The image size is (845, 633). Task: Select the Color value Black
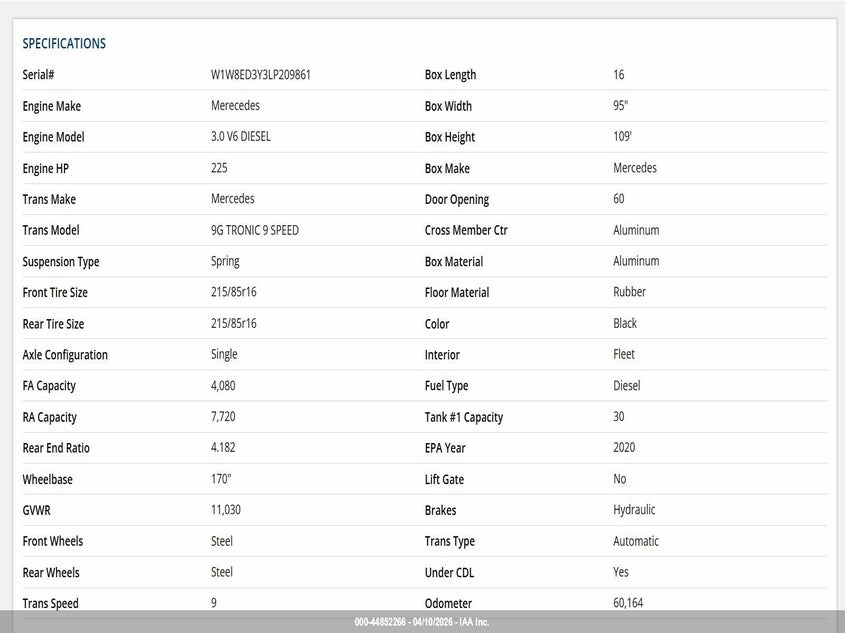pyautogui.click(x=625, y=324)
